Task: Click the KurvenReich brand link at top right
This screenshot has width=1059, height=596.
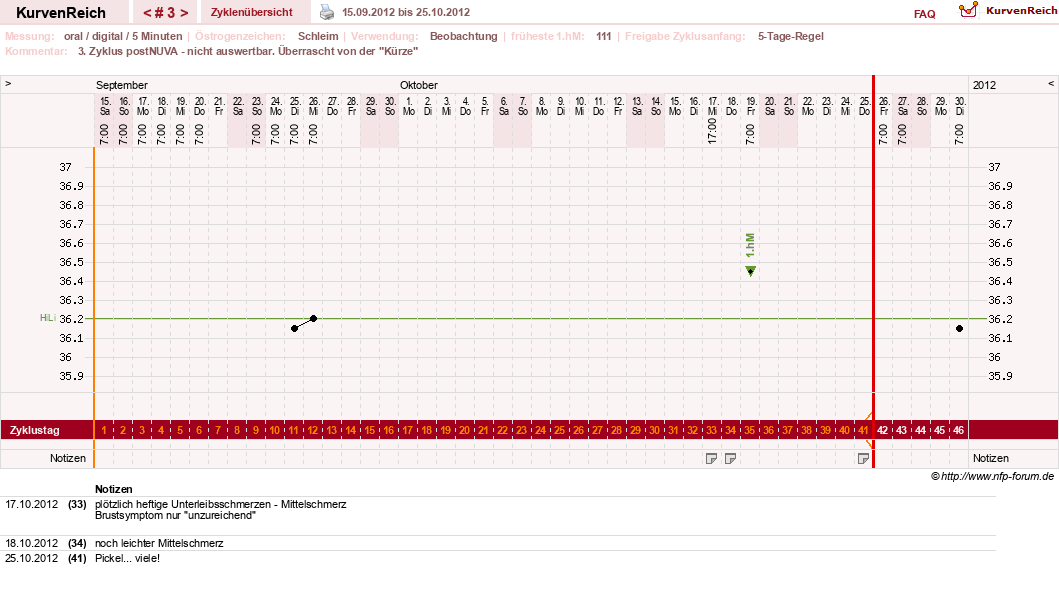Action: point(1021,10)
